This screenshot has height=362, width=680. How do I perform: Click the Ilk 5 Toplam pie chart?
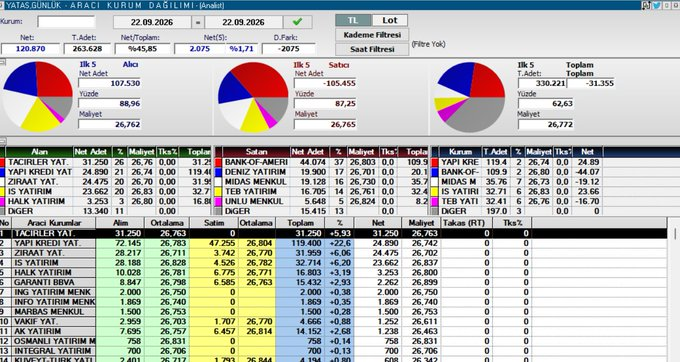[469, 97]
